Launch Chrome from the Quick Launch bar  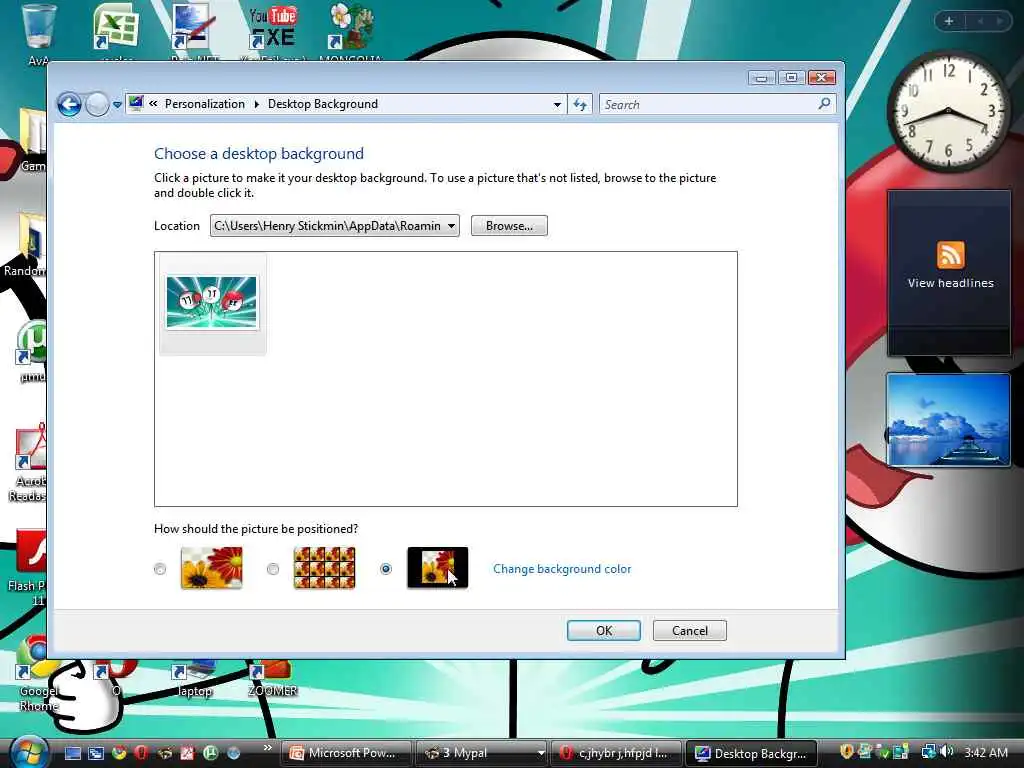pos(119,753)
